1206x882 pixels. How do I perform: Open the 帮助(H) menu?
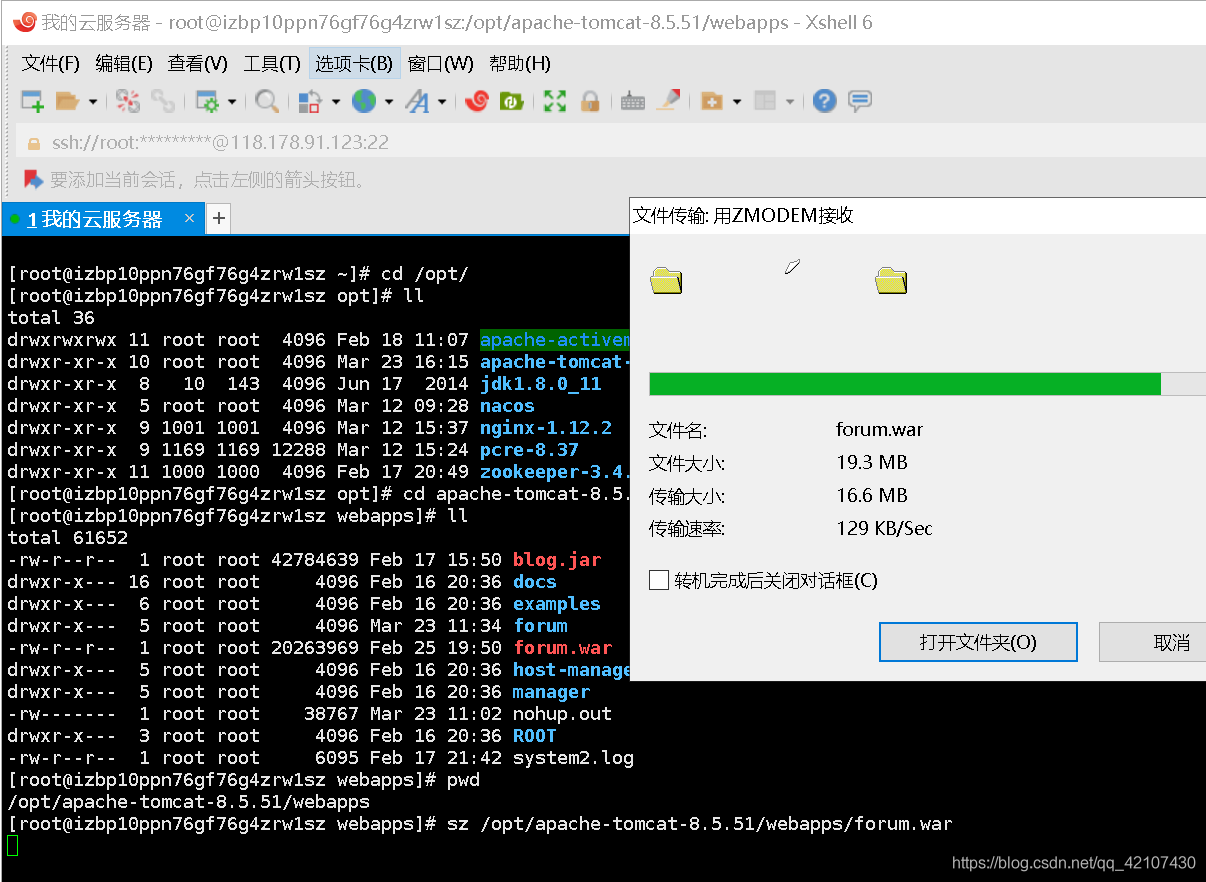tap(520, 64)
